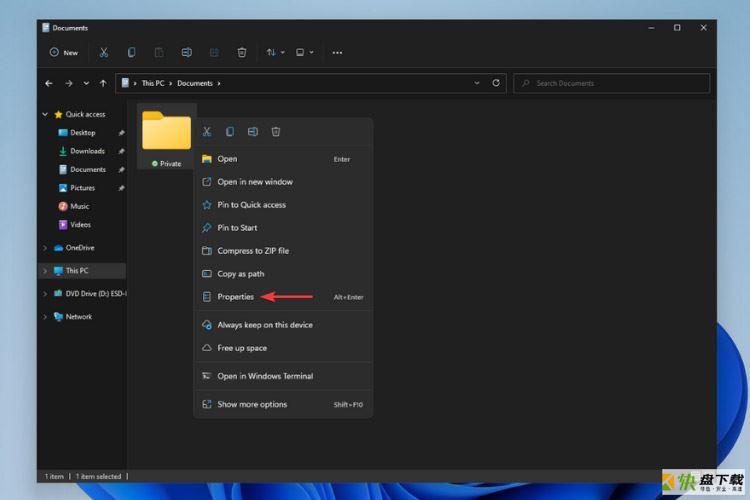Image resolution: width=750 pixels, height=500 pixels.
Task: Choose Open in new window
Action: click(283, 182)
